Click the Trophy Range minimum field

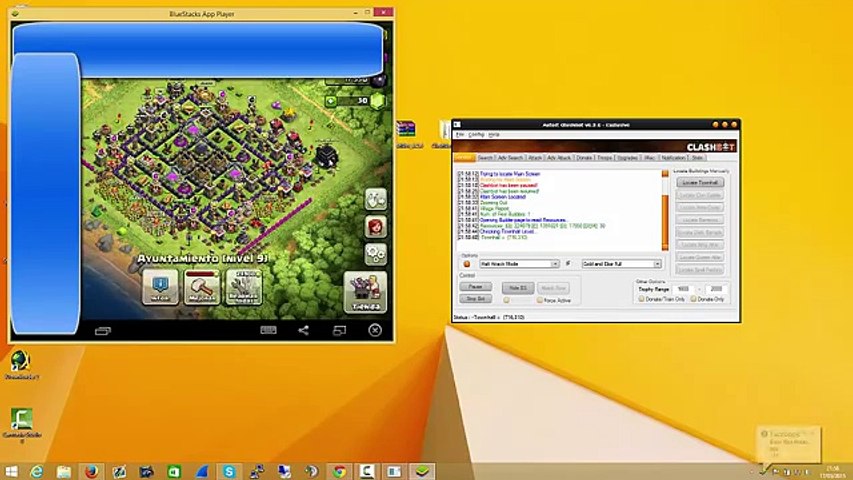(x=684, y=289)
